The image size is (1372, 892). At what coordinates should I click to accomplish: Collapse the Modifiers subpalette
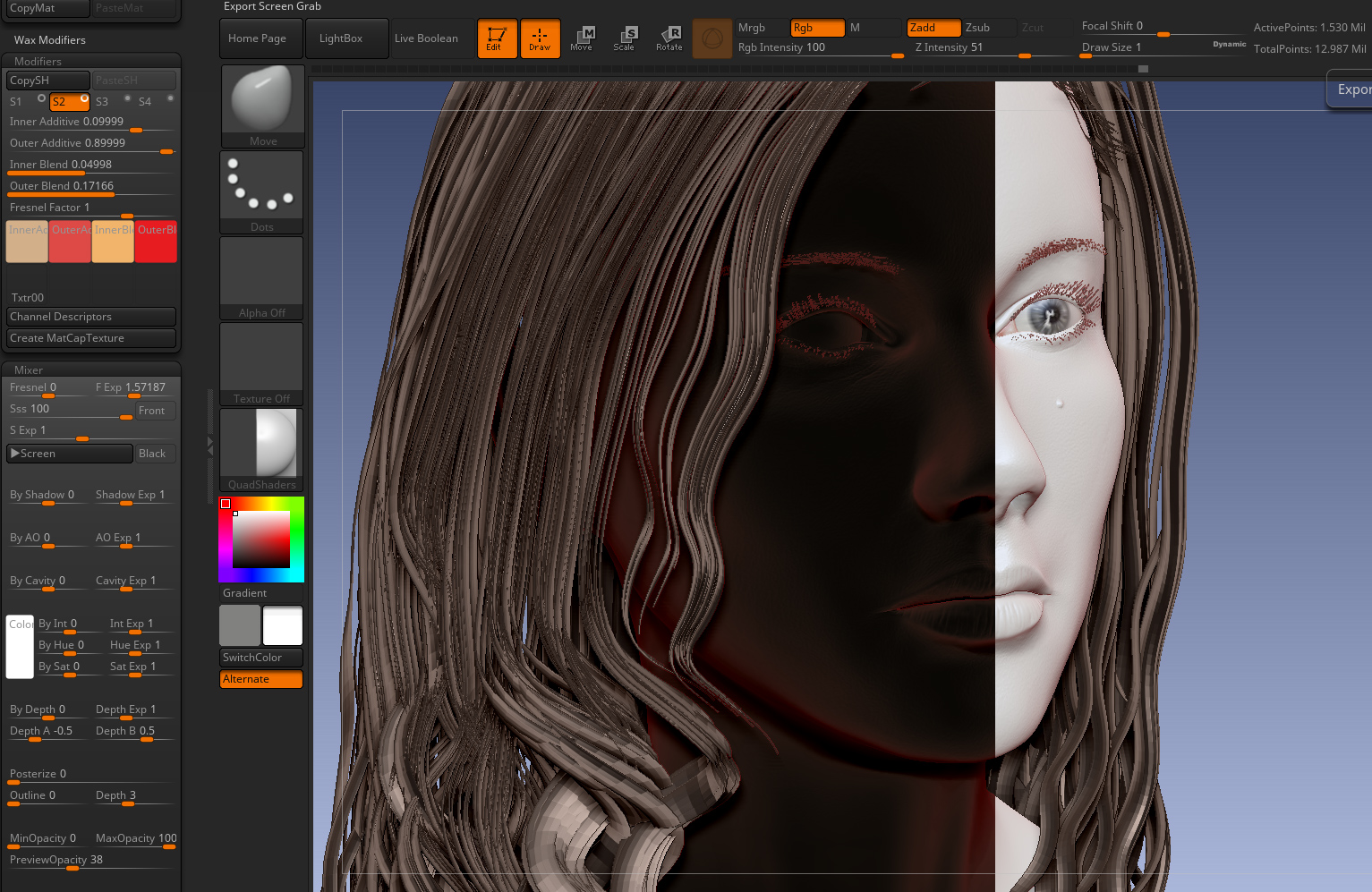[38, 62]
